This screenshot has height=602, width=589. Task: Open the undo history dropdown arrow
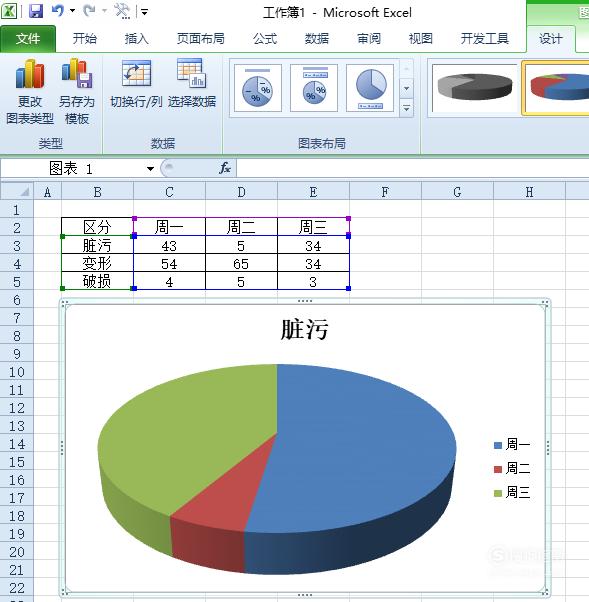[x=72, y=11]
